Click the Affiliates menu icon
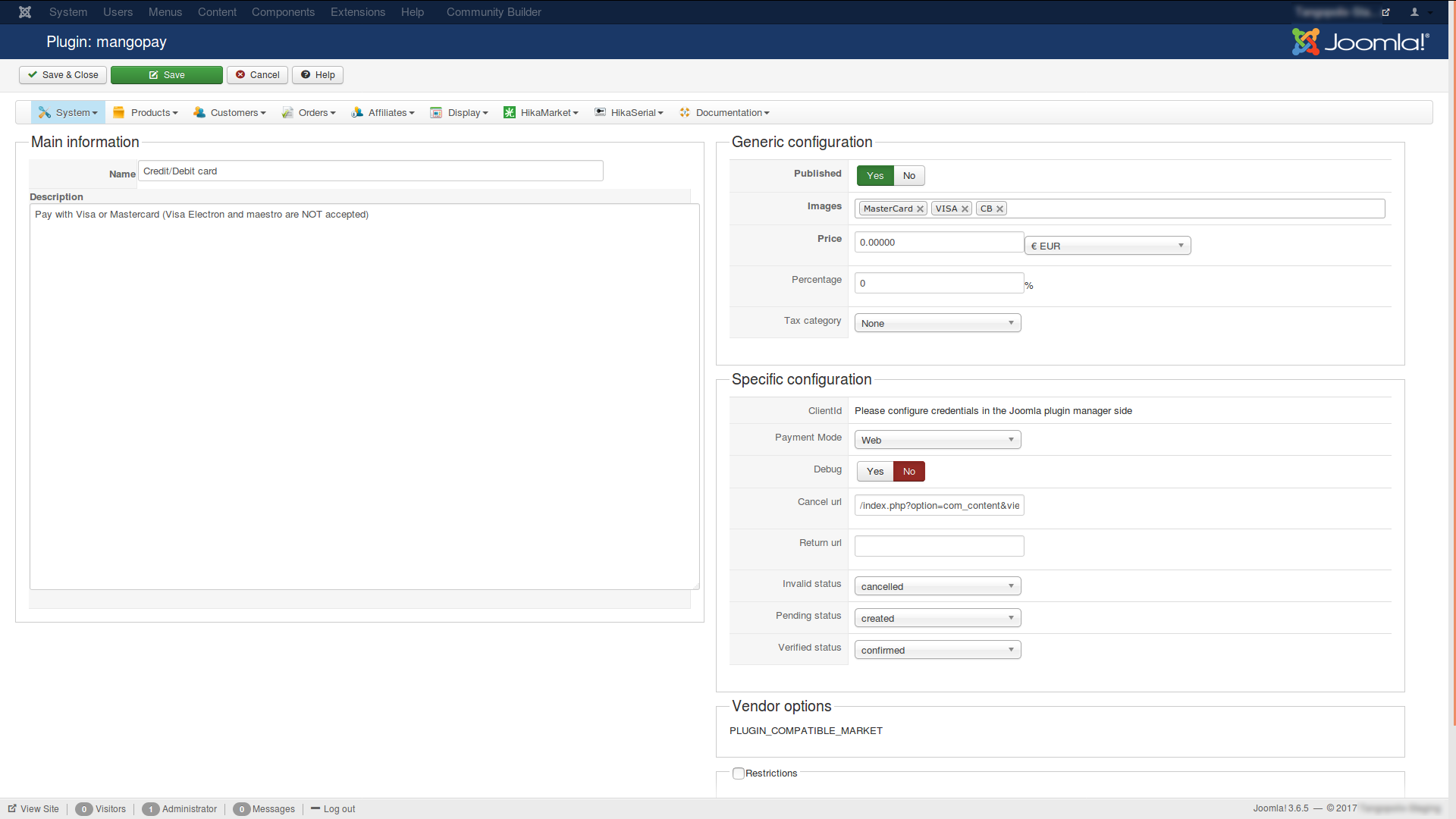 pyautogui.click(x=357, y=112)
